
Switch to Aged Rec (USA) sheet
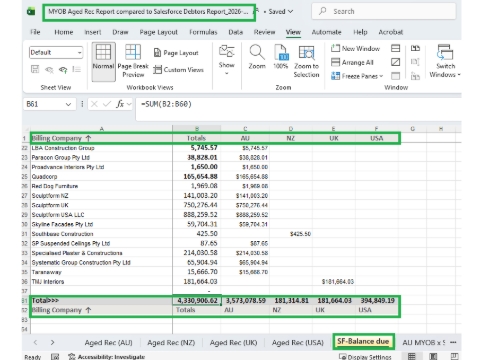[298, 342]
